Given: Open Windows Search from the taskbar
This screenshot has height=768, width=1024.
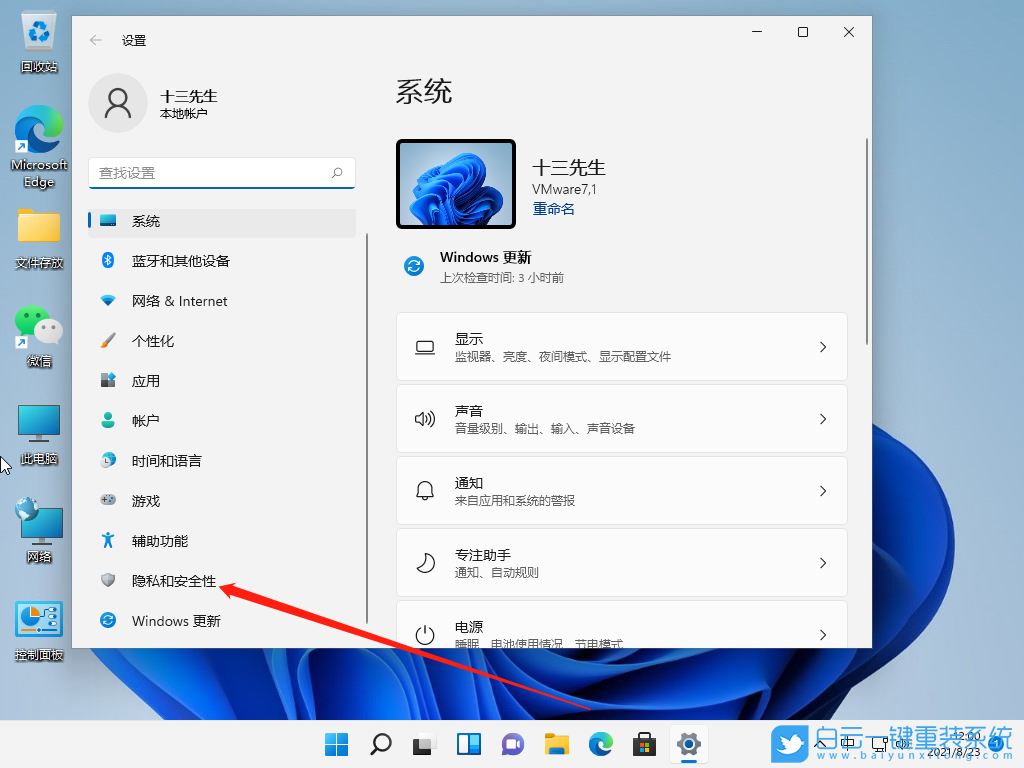Looking at the screenshot, I should tap(380, 744).
